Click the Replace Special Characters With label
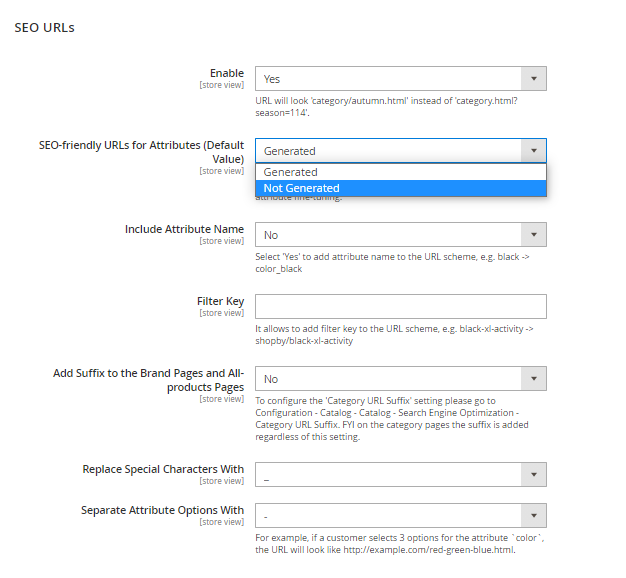Viewport: 626px width, 578px height. click(162, 468)
